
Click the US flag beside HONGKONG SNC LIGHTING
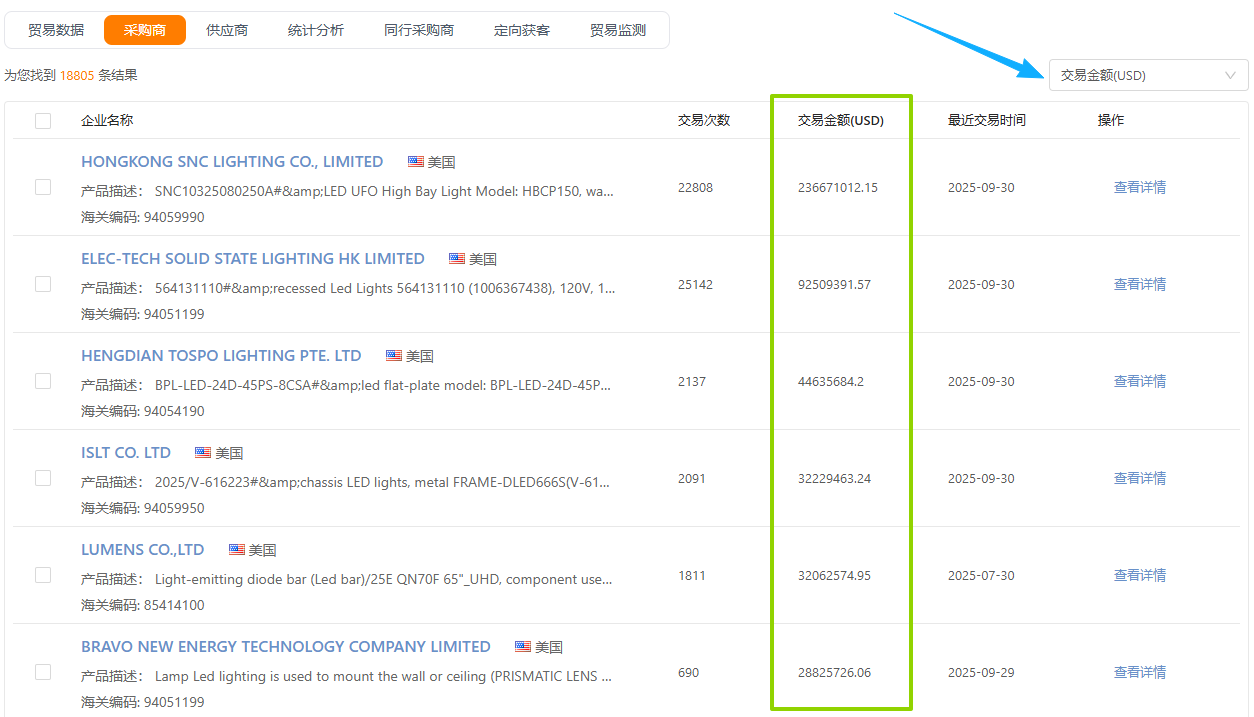coord(416,162)
